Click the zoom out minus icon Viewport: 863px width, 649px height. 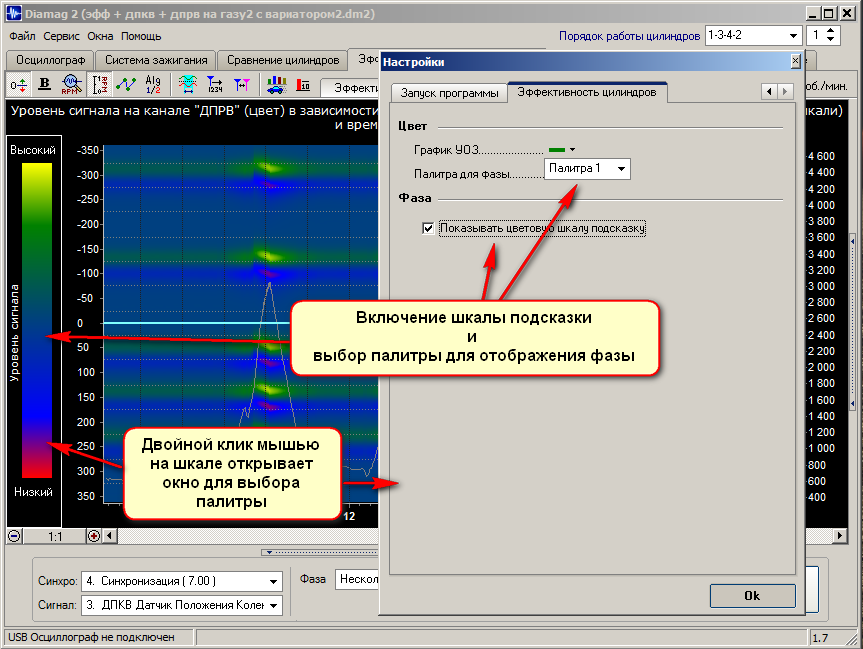pyautogui.click(x=14, y=536)
